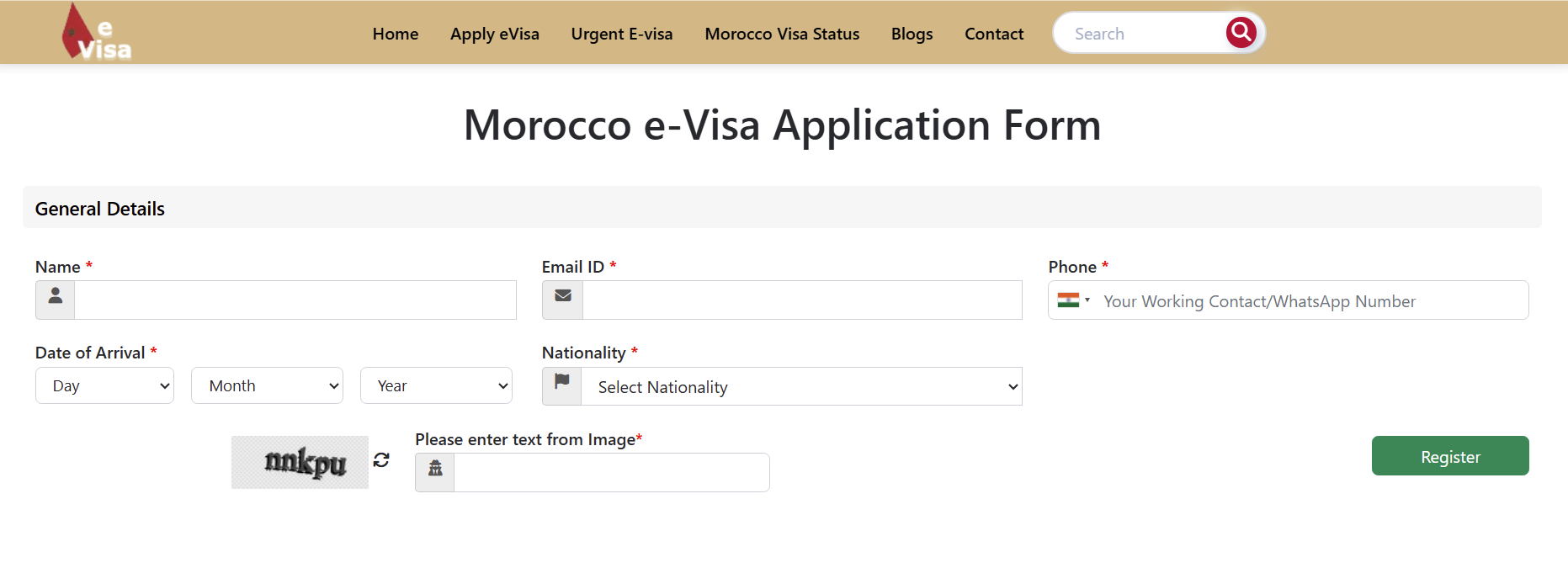The height and width of the screenshot is (568, 1568).
Task: Click the eVisa logo in header
Action: [97, 34]
